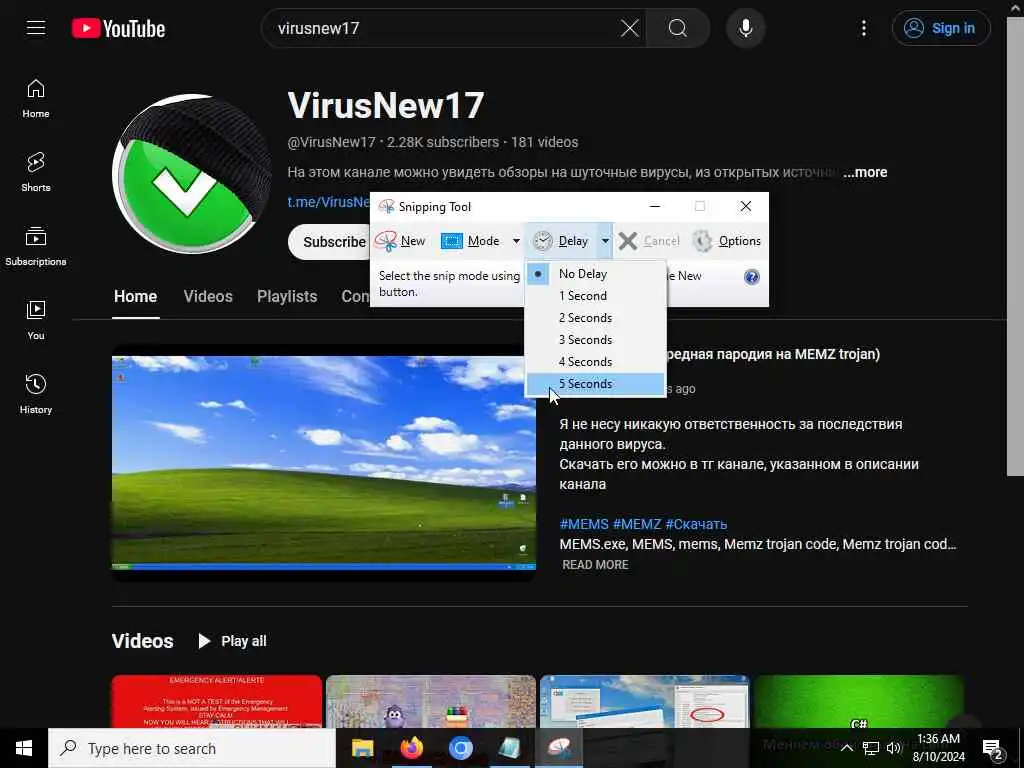Open the notification action center
The width and height of the screenshot is (1024, 768).
tap(993, 749)
